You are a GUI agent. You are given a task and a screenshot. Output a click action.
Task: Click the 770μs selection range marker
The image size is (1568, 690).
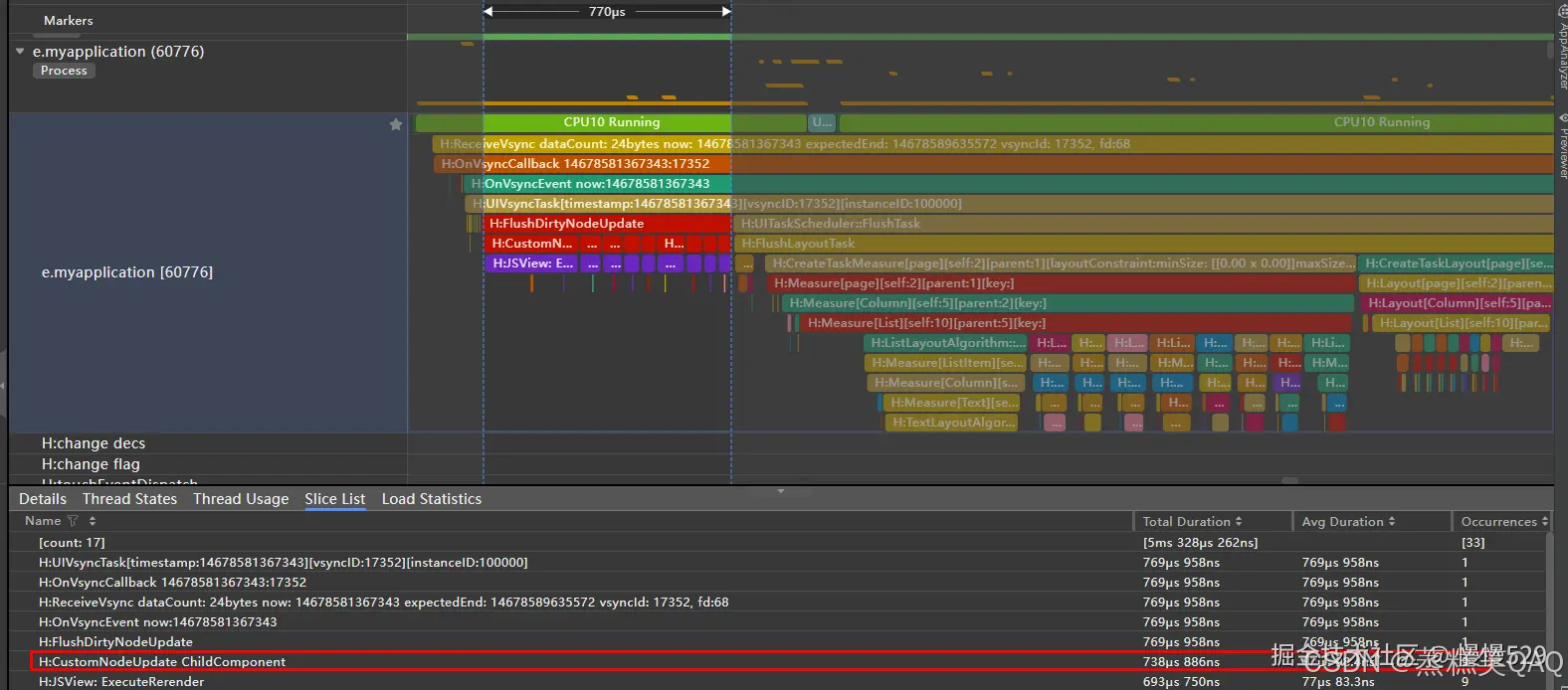607,12
